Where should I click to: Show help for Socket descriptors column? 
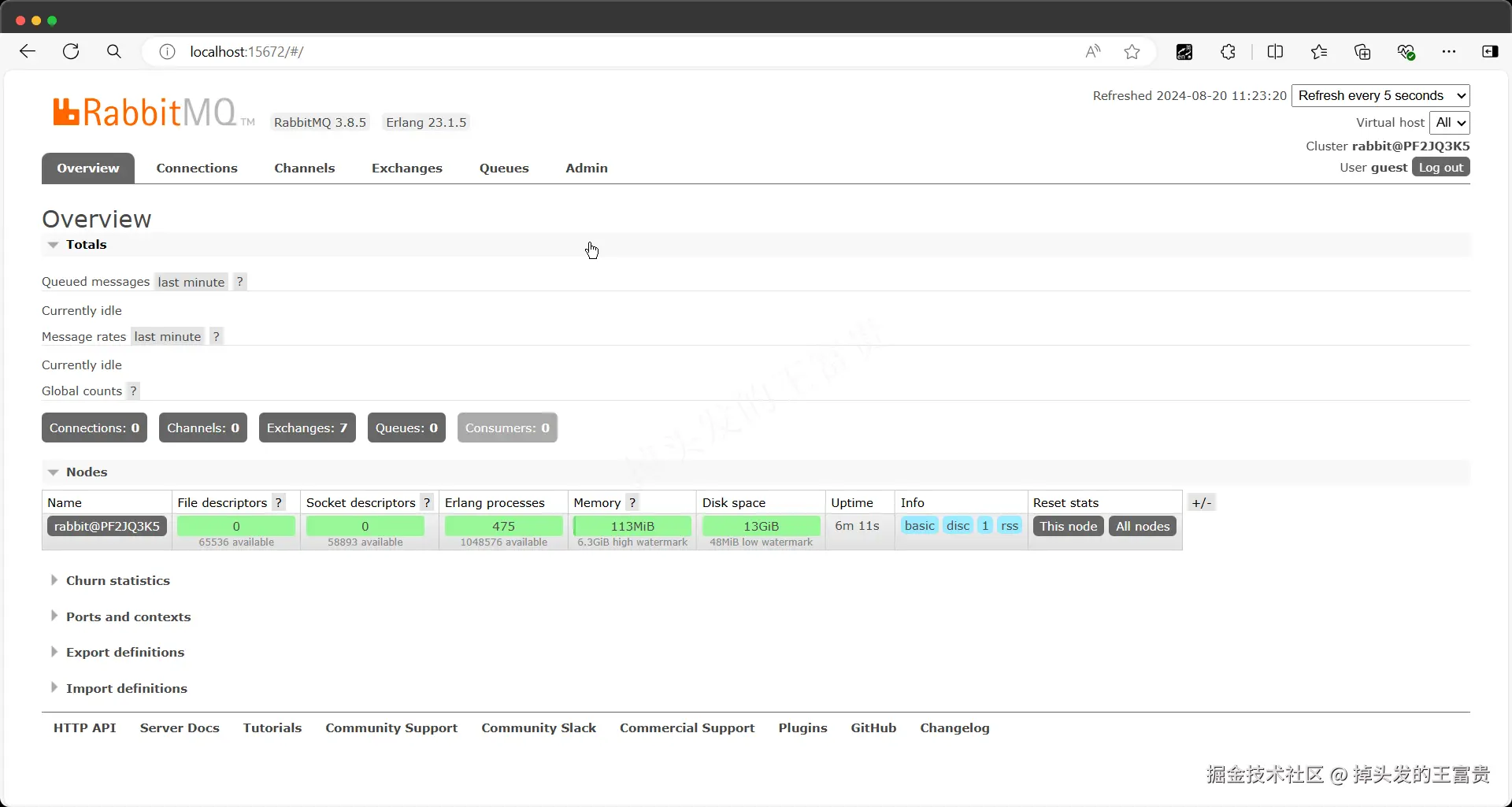click(x=427, y=502)
